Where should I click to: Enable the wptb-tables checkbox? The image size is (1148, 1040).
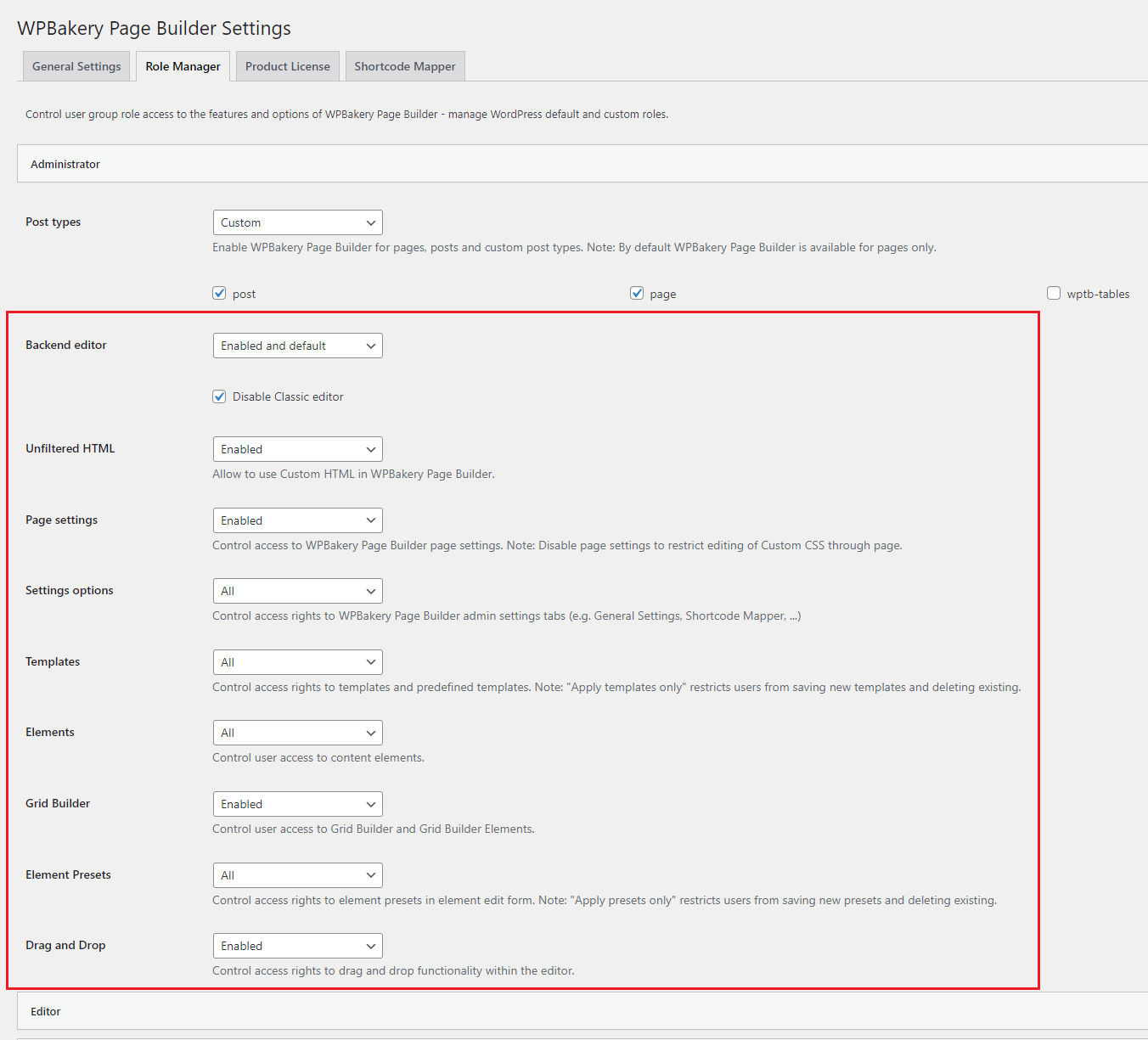pos(1054,293)
